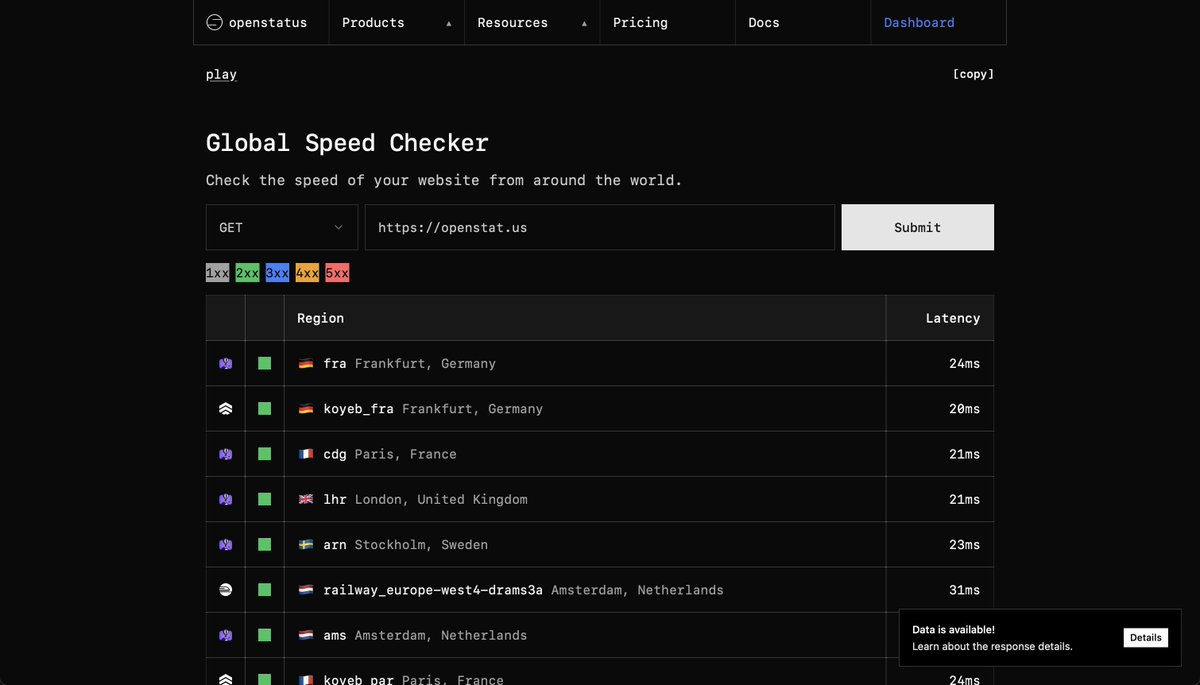Click the provider icon in the fra row
The image size is (1200, 685).
(225, 364)
